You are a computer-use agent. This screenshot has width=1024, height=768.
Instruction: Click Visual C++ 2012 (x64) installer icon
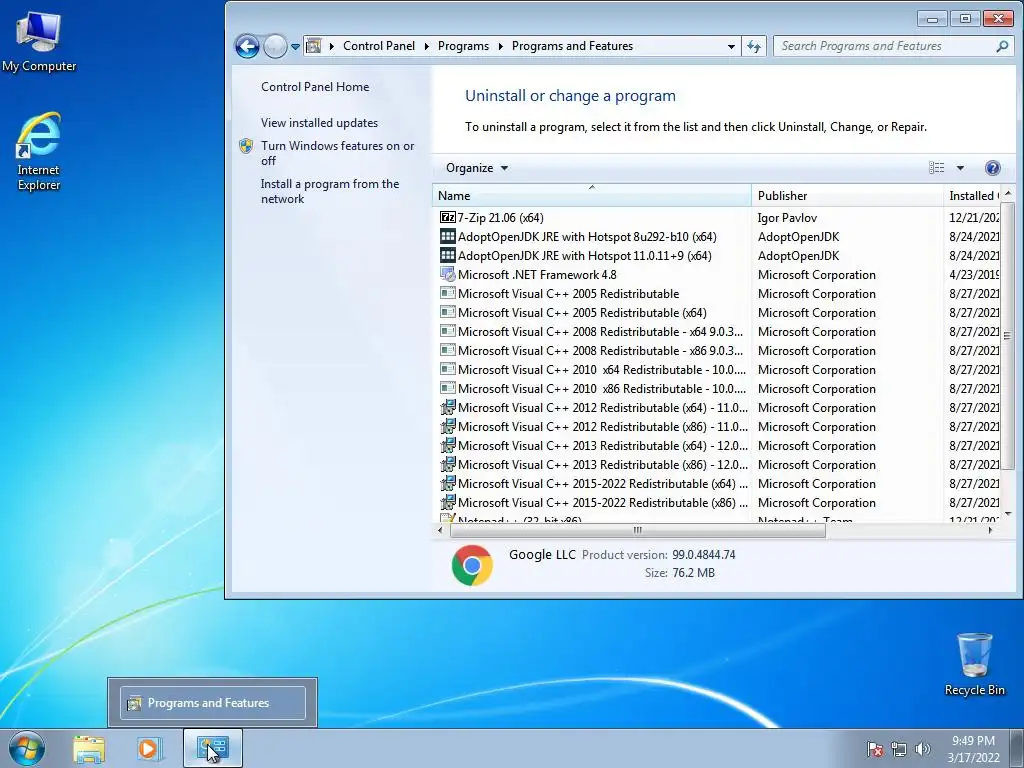(447, 408)
